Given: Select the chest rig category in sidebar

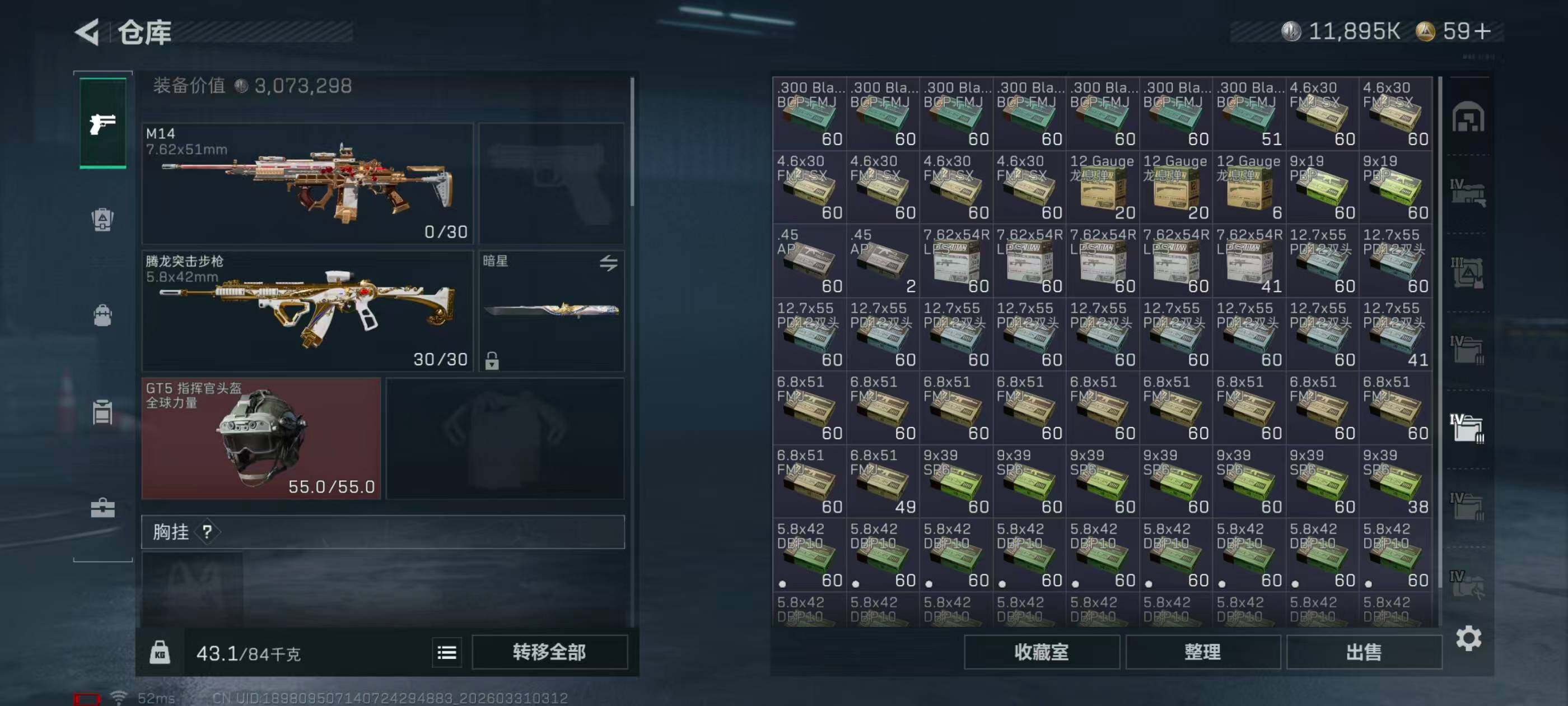Looking at the screenshot, I should [x=102, y=412].
